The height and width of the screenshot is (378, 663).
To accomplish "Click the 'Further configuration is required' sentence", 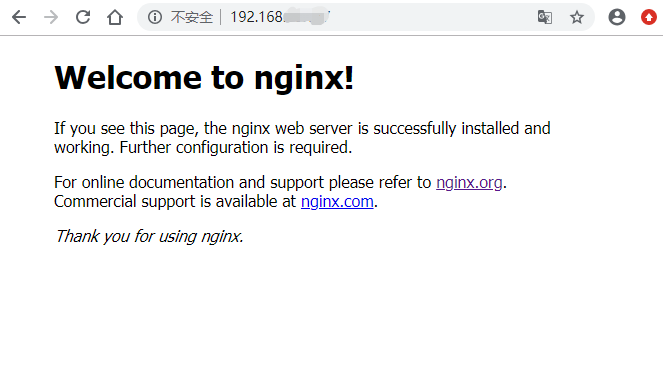I will pyautogui.click(x=236, y=148).
